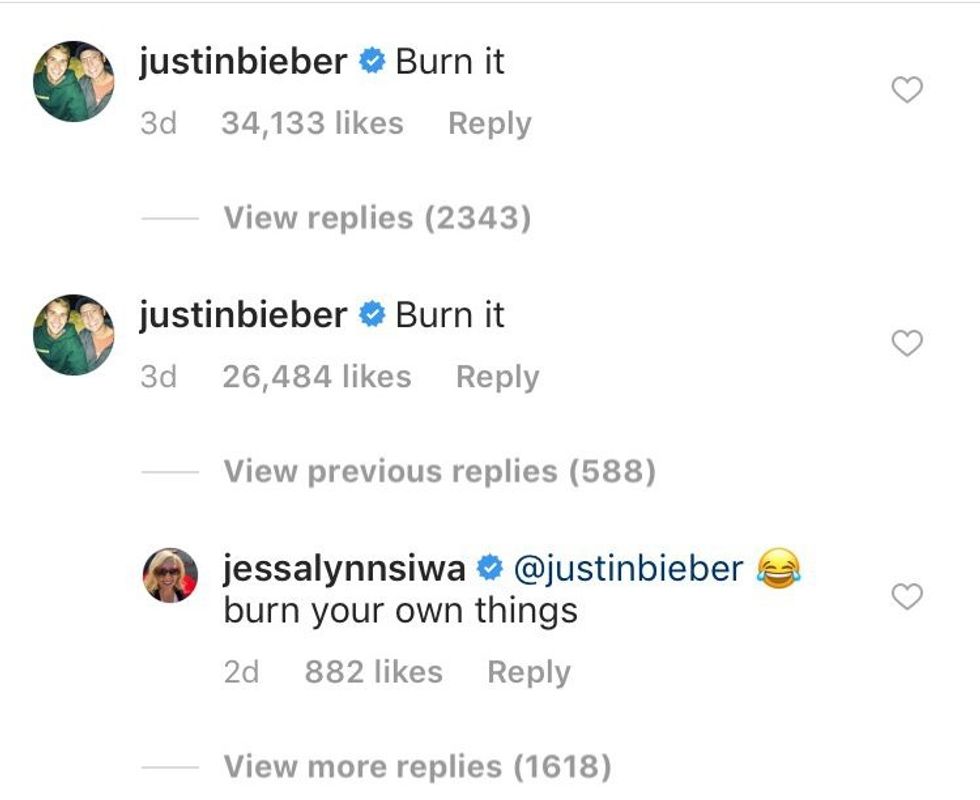Like the Burn it comment with 26,484 likes
The image size is (980, 800).
coord(906,344)
